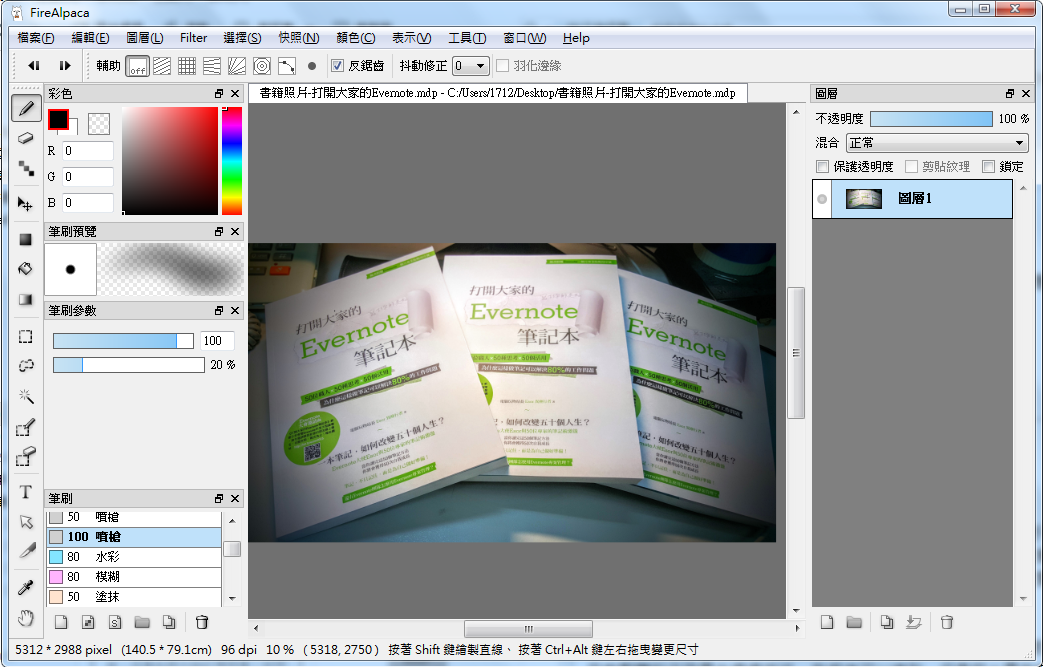Click the transparent color swatch

[x=99, y=124]
